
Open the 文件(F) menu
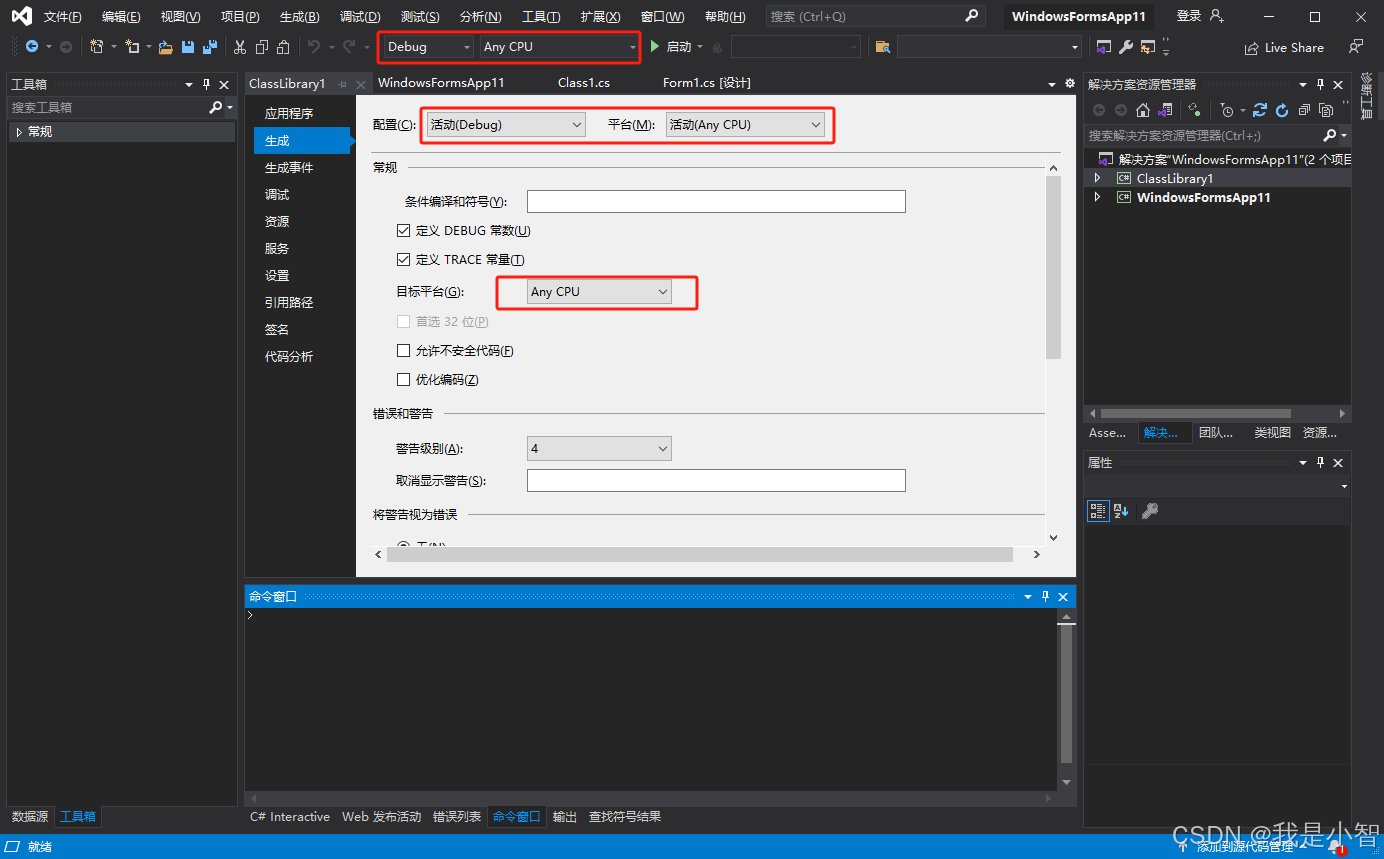click(x=63, y=17)
